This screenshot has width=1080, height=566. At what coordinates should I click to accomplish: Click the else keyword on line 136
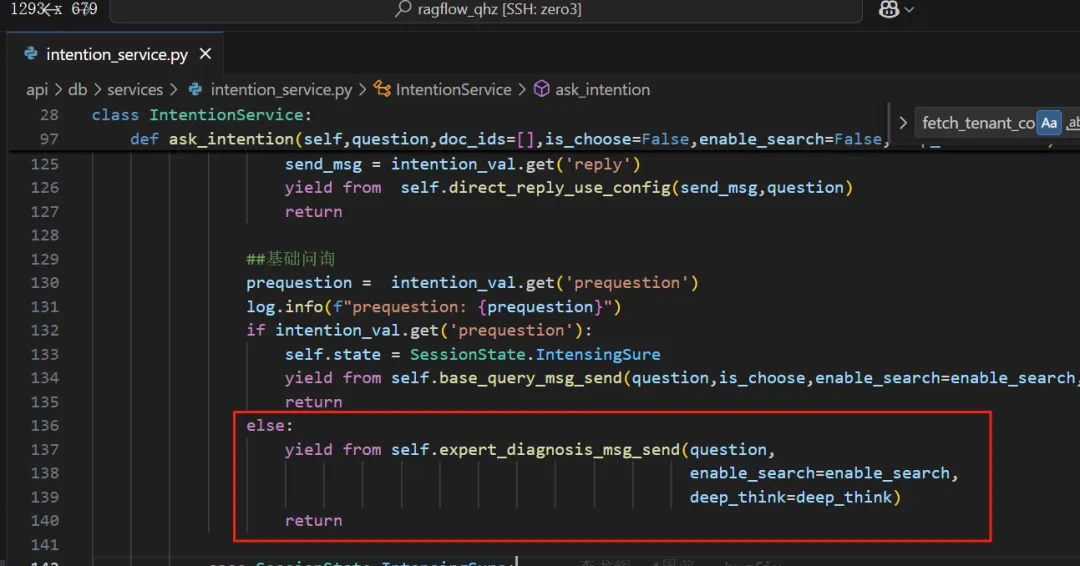265,426
